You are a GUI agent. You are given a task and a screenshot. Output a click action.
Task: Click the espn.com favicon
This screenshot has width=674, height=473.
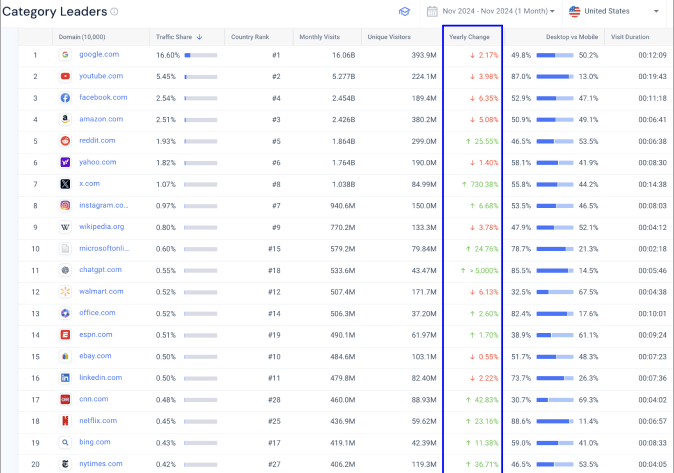coord(65,335)
